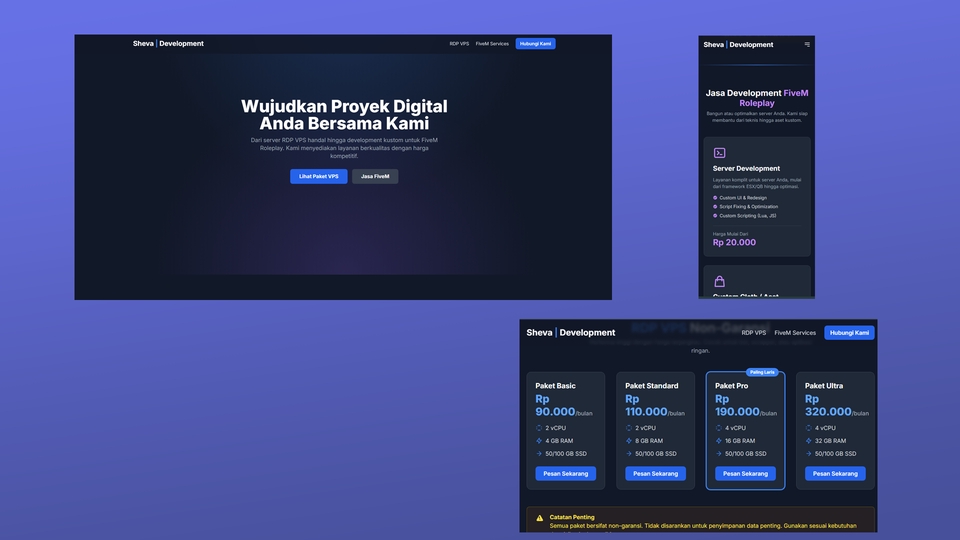Click the SSD arrow icon in Paket Pro
The image size is (960, 540).
[719, 454]
